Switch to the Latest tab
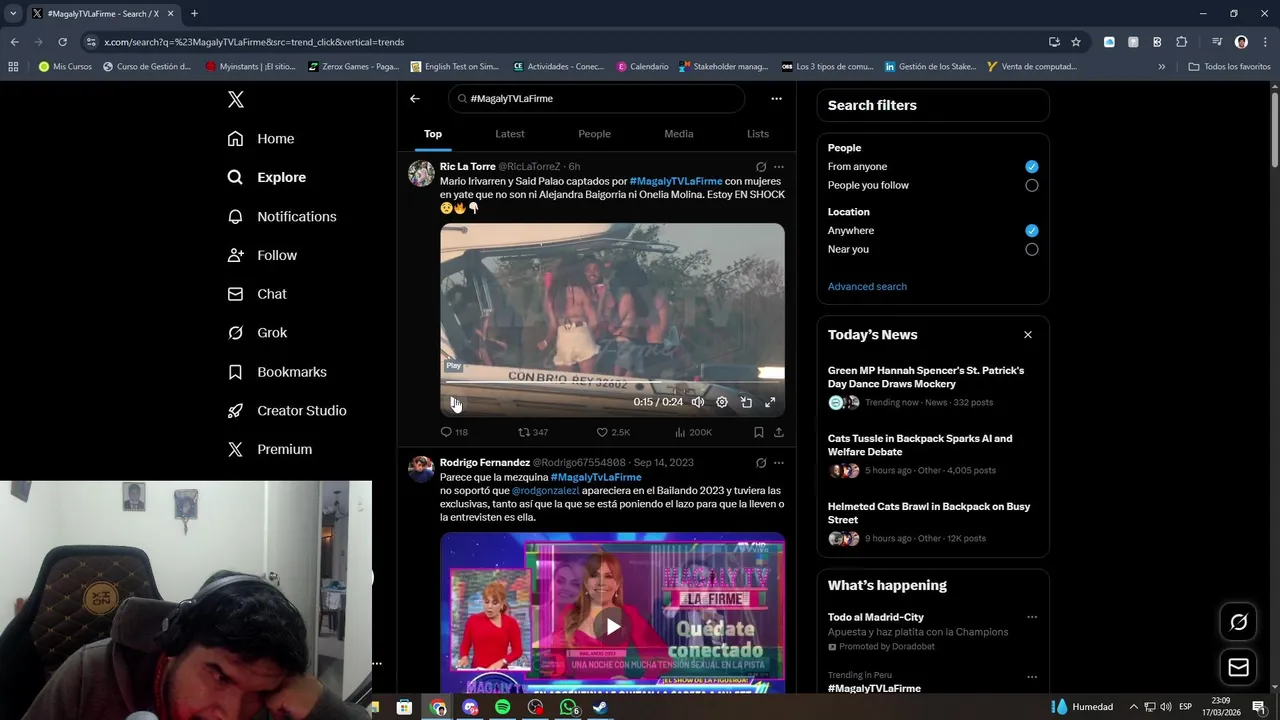The height and width of the screenshot is (720, 1280). 510,134
